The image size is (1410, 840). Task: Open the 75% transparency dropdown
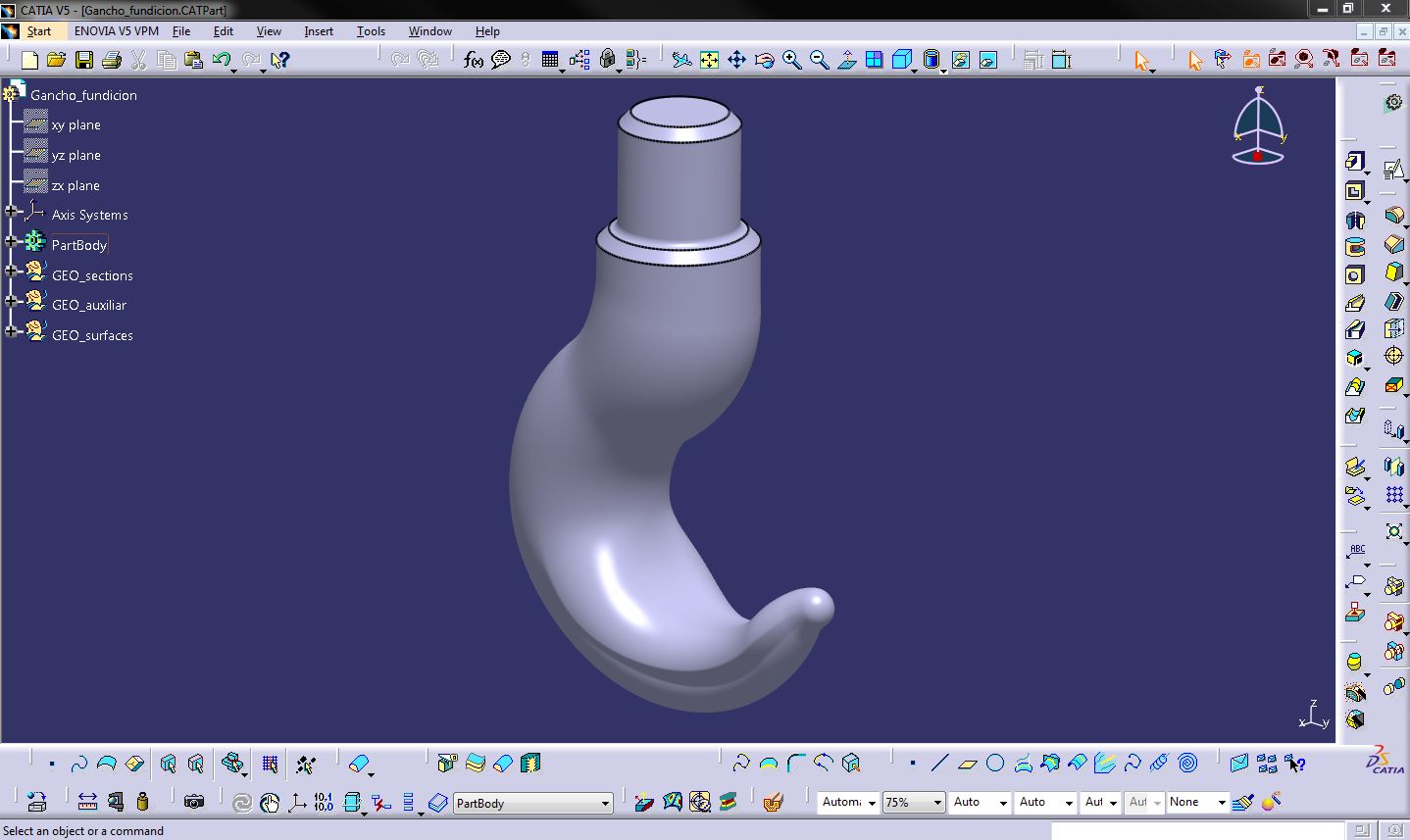coord(914,802)
